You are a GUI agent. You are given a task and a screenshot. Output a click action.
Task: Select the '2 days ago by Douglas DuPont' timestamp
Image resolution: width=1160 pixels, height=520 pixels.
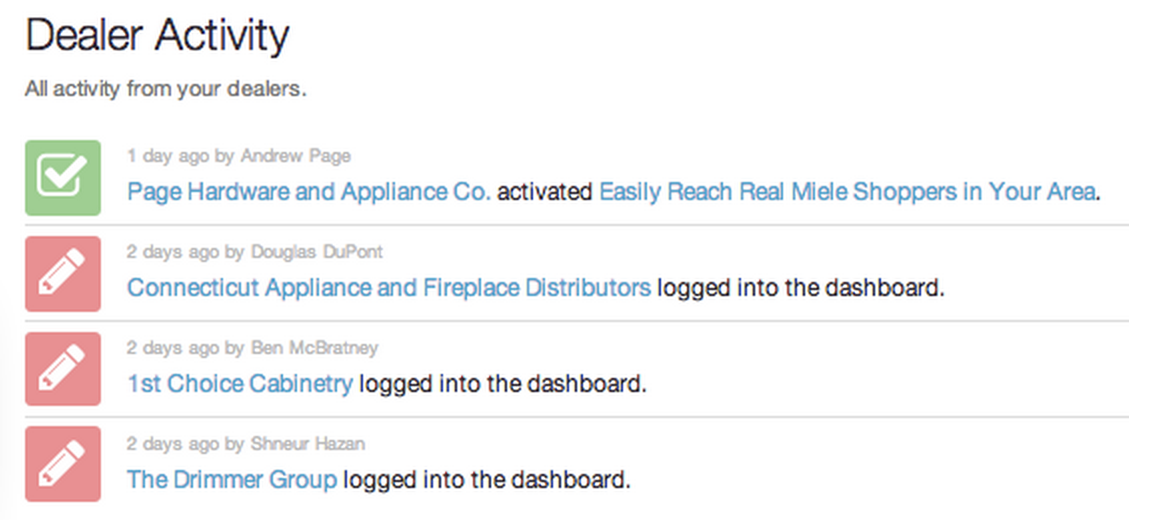254,252
